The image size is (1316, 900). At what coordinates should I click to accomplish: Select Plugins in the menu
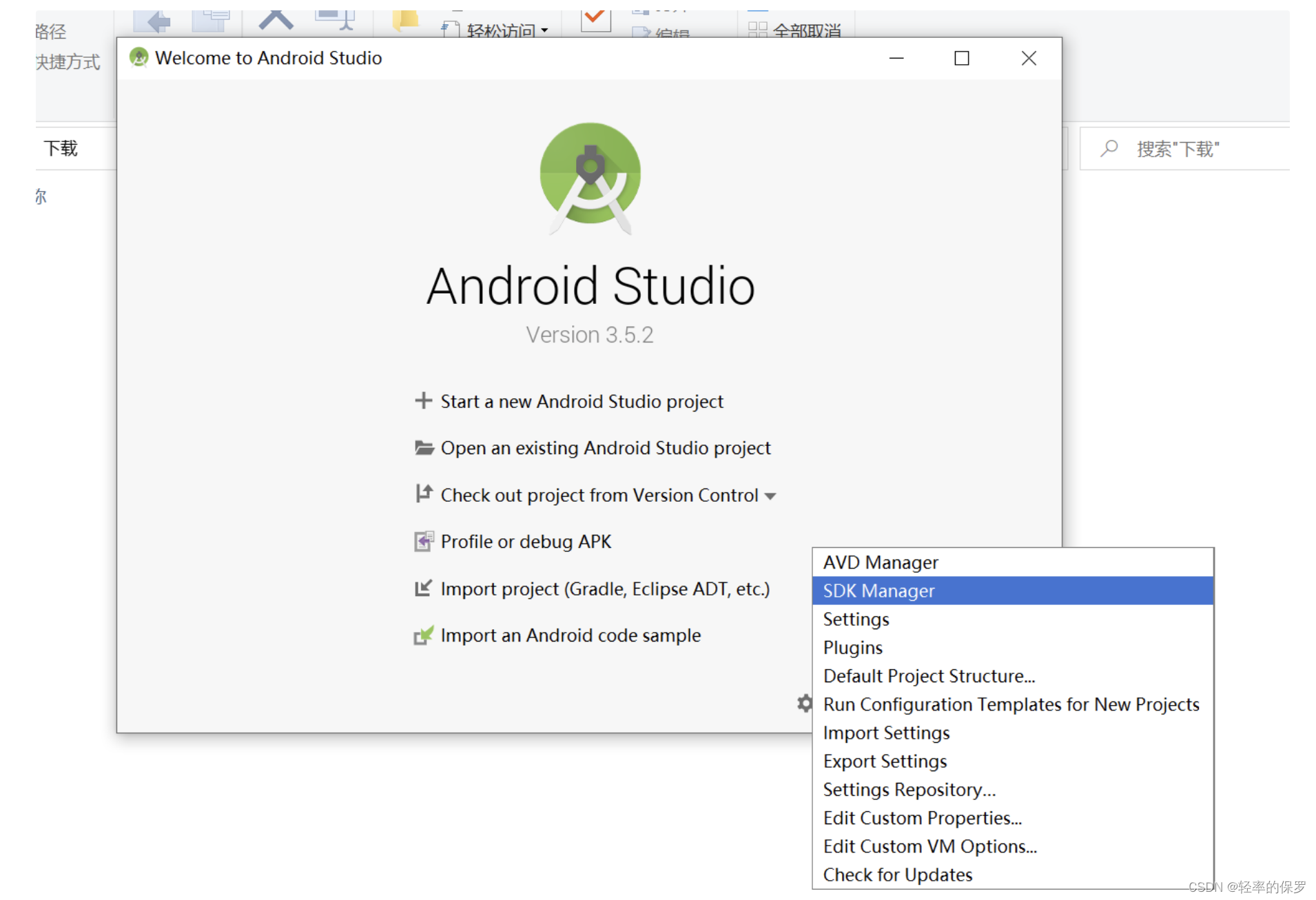point(1012,647)
